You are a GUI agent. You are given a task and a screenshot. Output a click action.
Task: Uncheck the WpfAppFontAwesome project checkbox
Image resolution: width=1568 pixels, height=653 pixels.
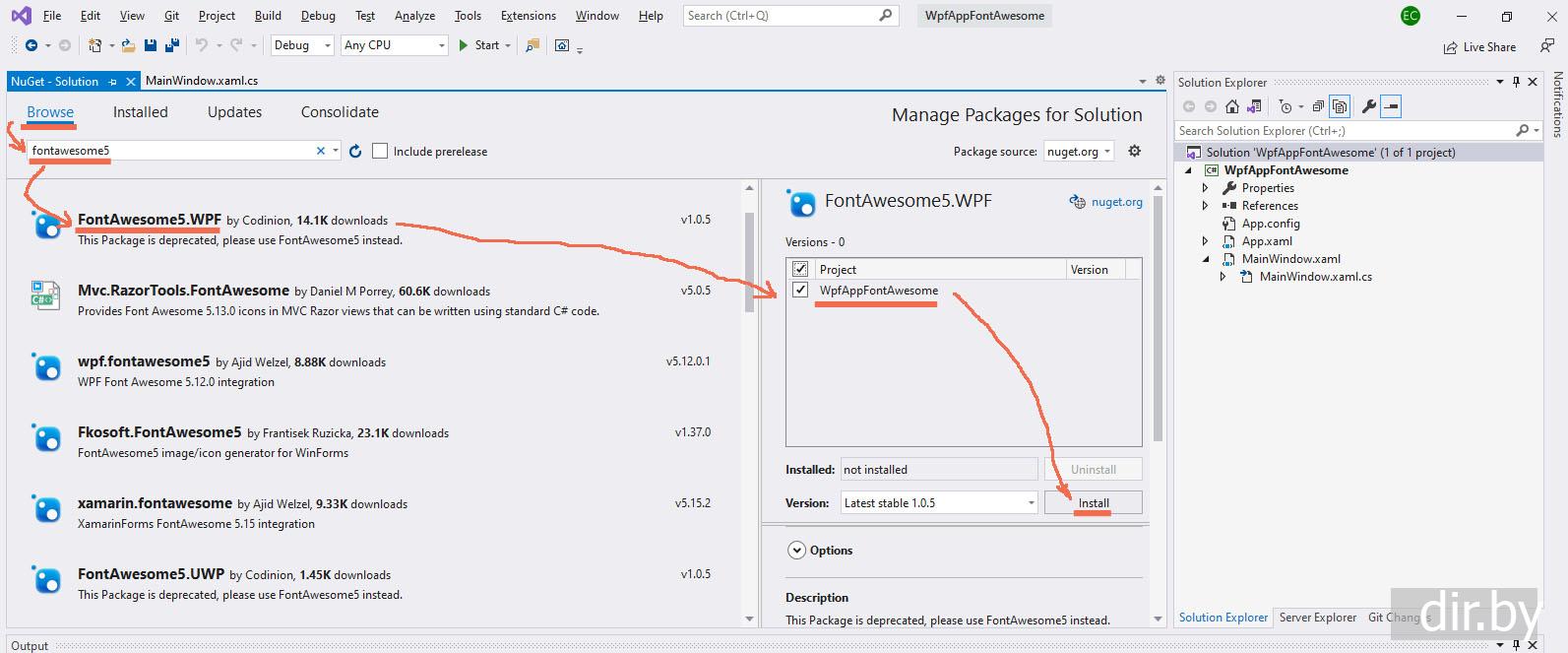(x=800, y=291)
